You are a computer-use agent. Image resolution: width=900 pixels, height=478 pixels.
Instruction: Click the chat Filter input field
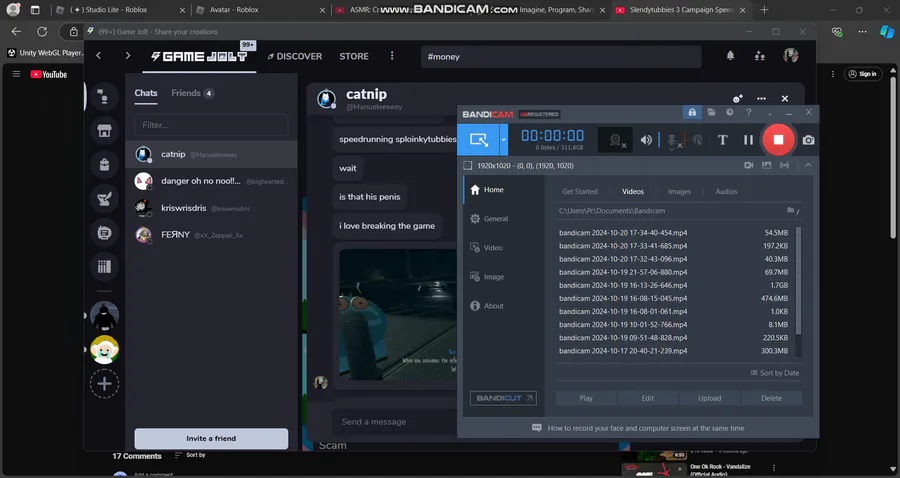click(211, 125)
